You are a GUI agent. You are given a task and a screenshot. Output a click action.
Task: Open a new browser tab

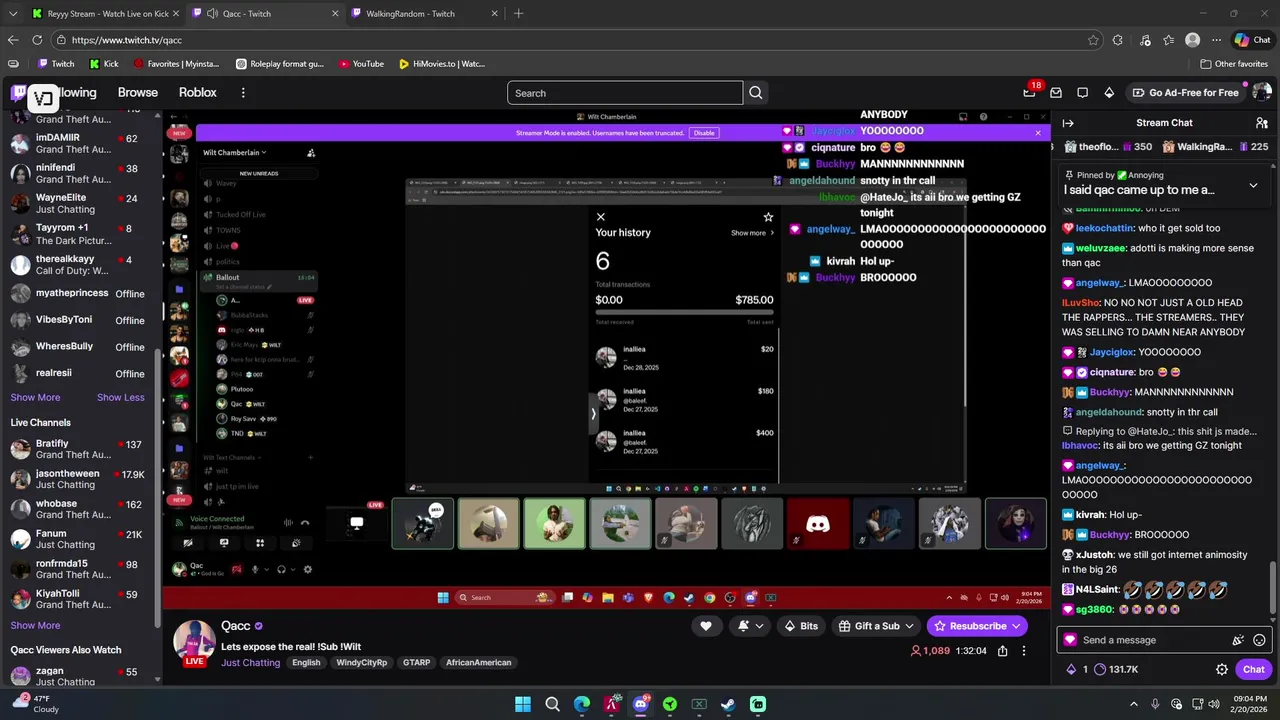point(518,14)
